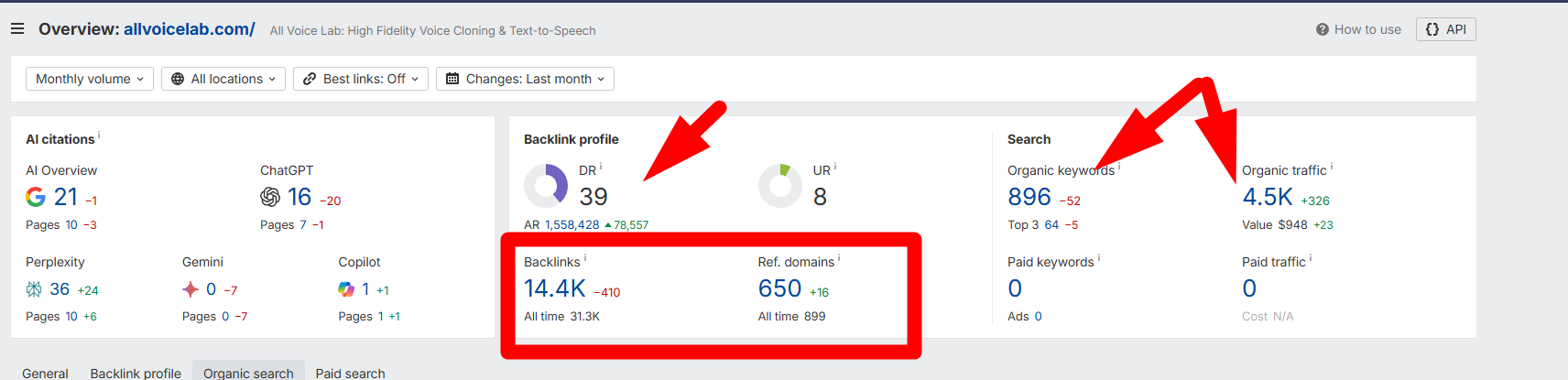The image size is (1568, 380).
Task: Click the API button
Action: point(1446,29)
